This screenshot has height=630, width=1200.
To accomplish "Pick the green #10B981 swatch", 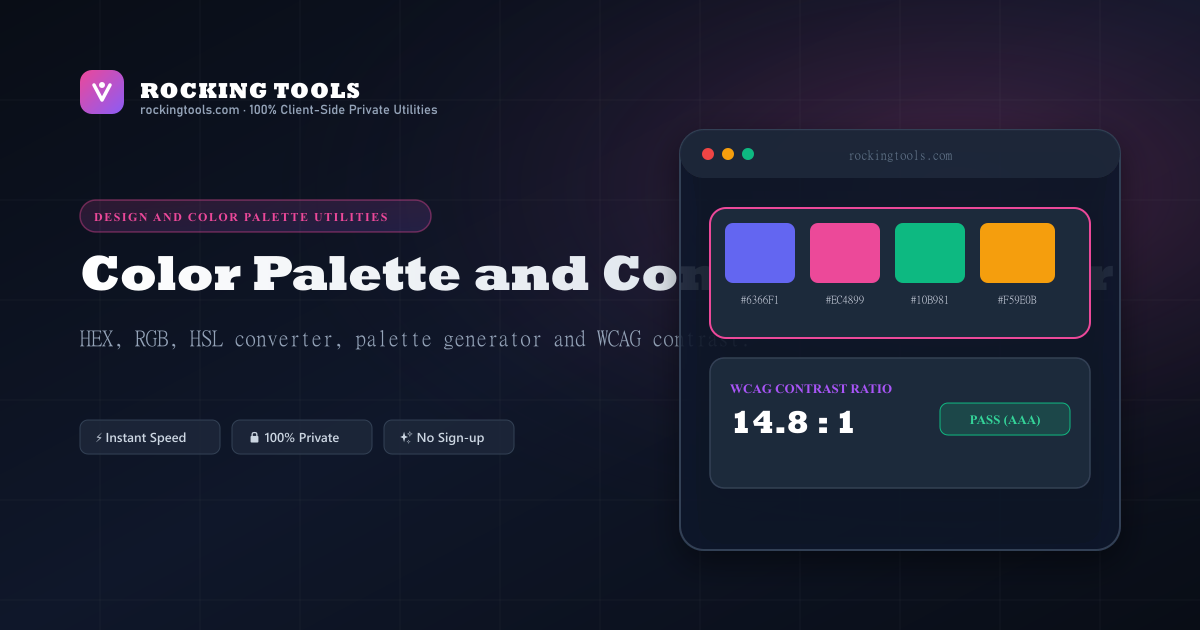I will coord(930,253).
